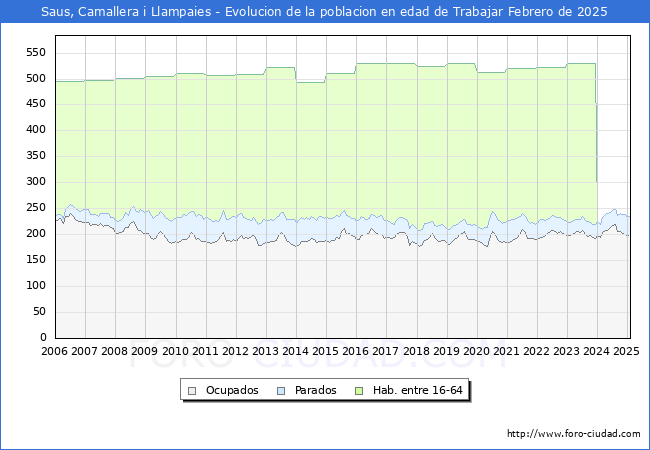Click the 2015 x-axis label
This screenshot has height=450, width=650.
point(325,351)
